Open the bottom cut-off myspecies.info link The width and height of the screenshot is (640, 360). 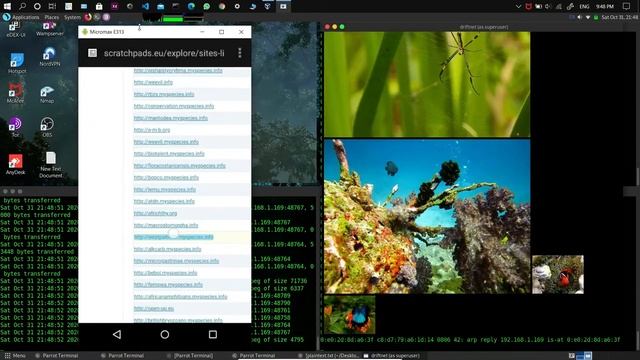point(178,320)
